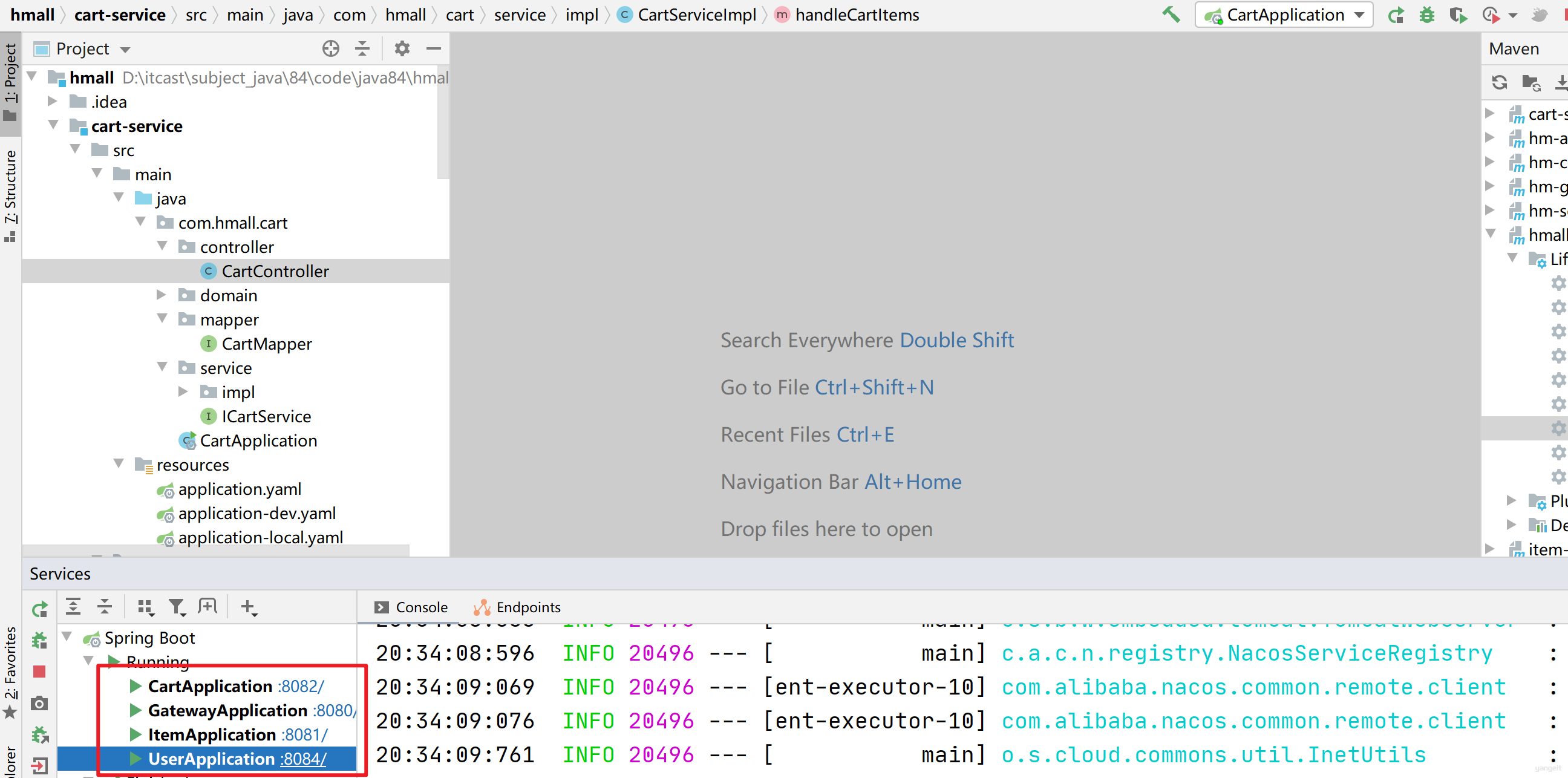Expand the domain package
This screenshot has height=778, width=1568.
tap(162, 295)
